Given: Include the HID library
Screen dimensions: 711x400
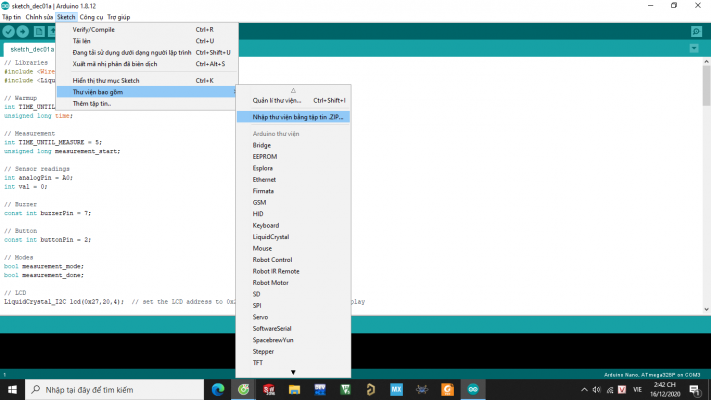Looking at the screenshot, I should pyautogui.click(x=293, y=214).
